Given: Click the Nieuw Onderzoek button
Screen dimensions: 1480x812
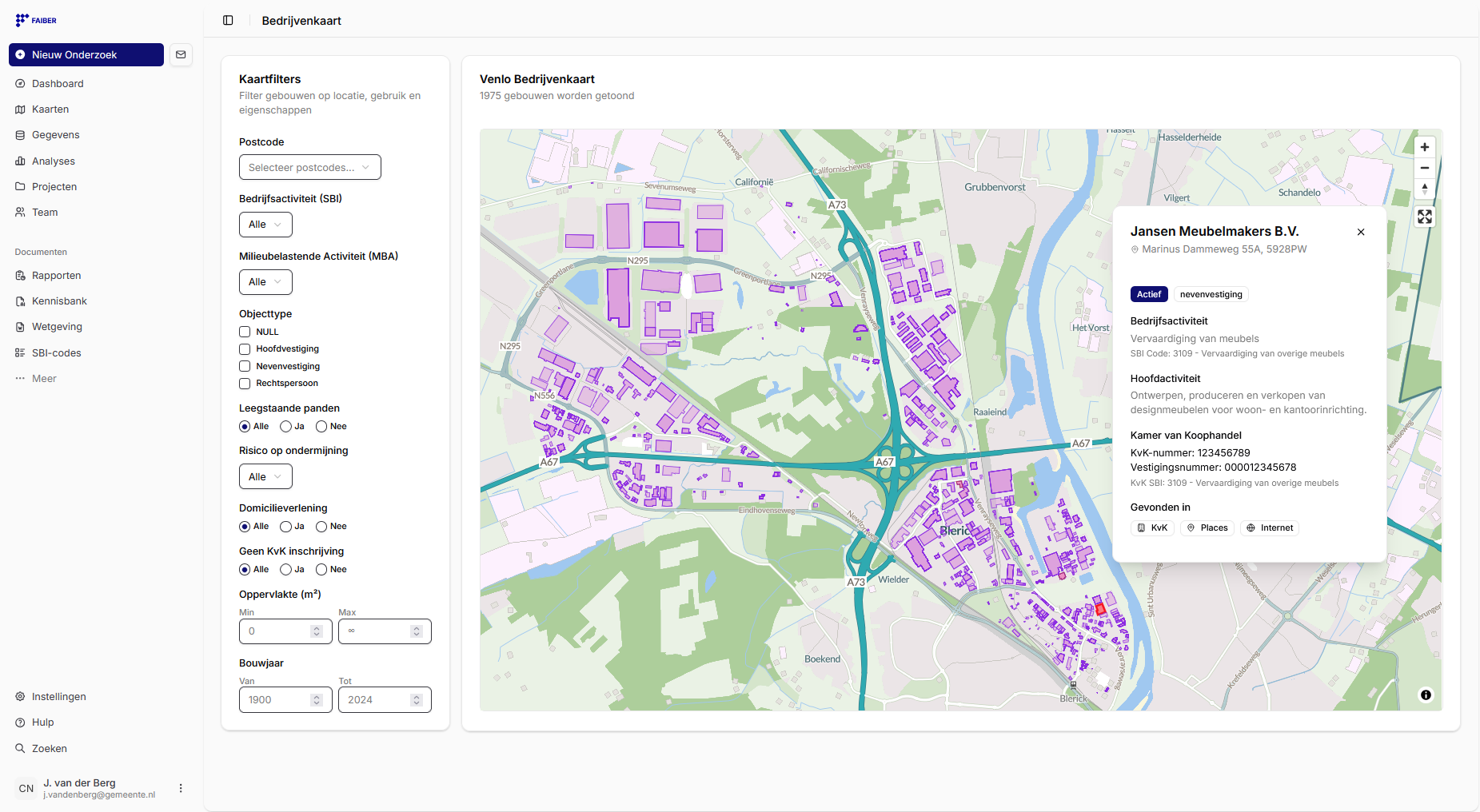Looking at the screenshot, I should (x=86, y=54).
